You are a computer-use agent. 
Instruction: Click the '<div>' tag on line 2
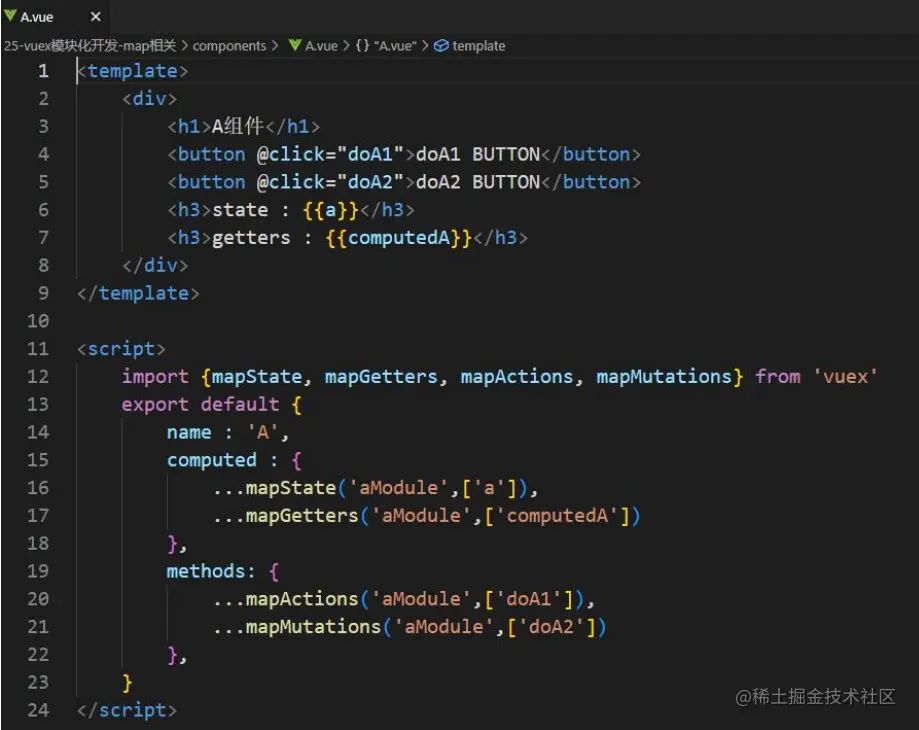pos(149,98)
